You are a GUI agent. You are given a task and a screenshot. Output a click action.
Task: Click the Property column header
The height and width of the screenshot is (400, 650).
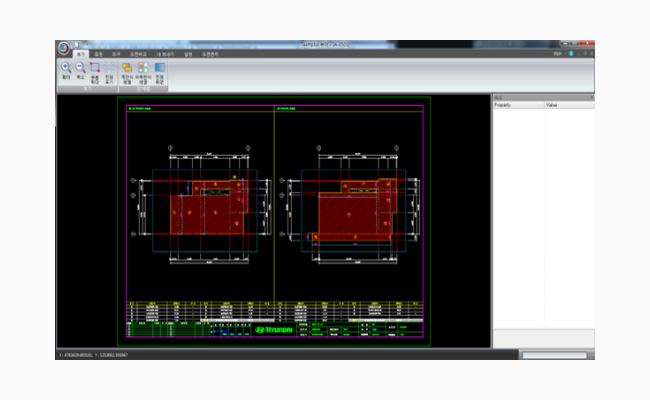(518, 105)
